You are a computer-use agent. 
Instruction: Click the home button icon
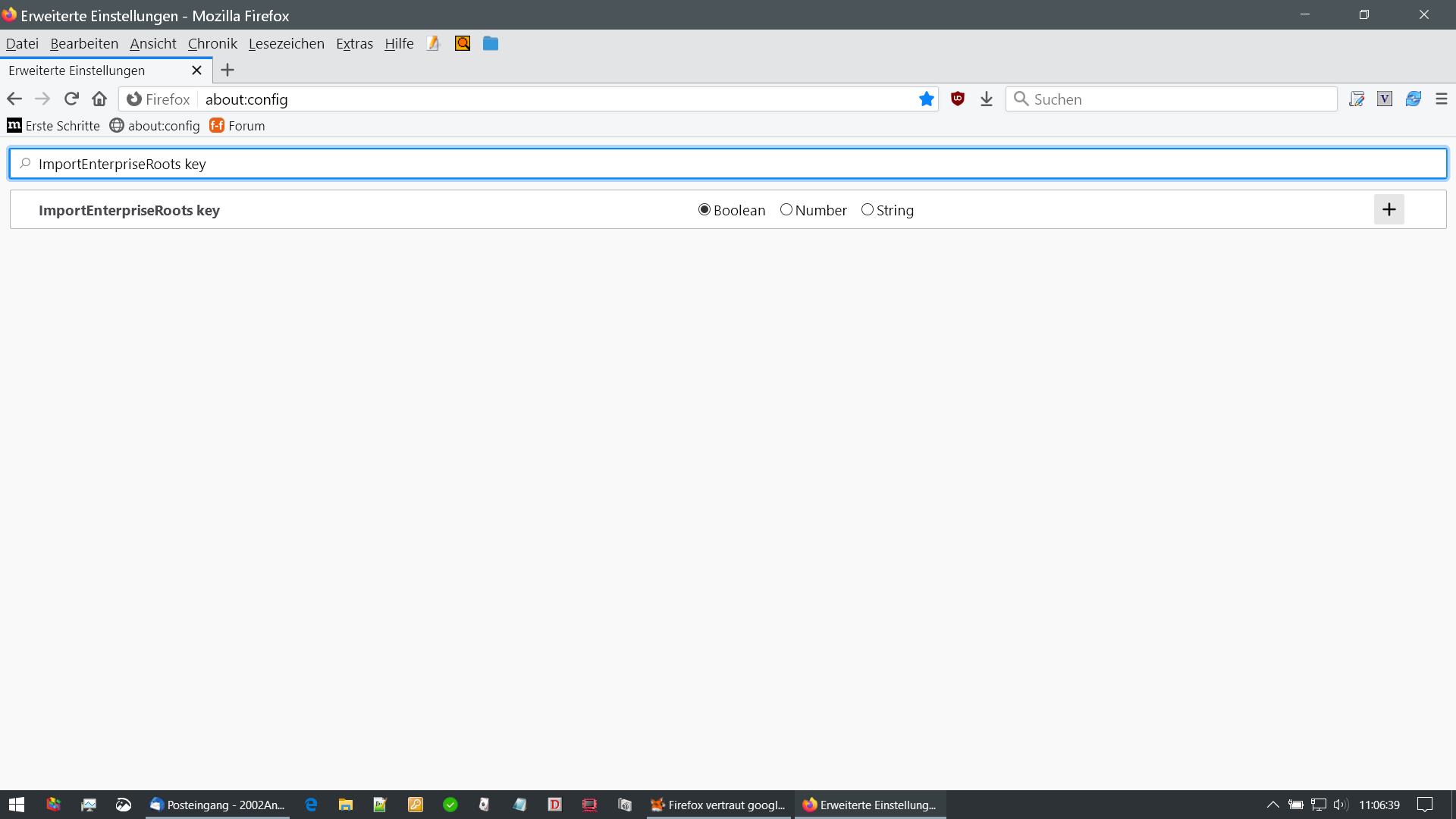99,99
